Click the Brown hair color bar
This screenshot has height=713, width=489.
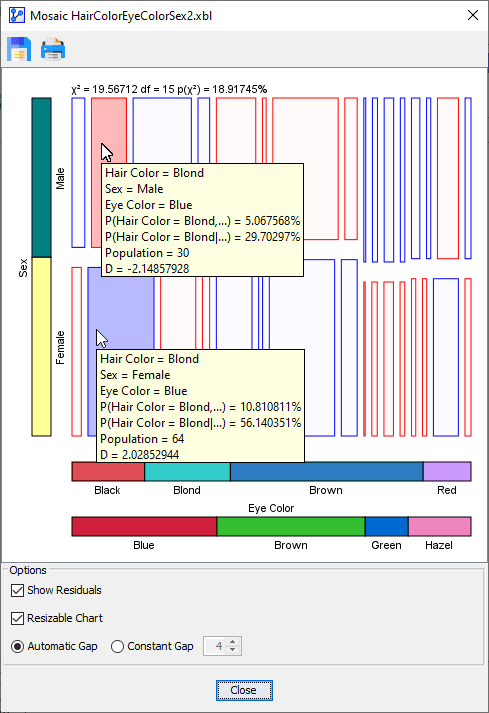327,472
